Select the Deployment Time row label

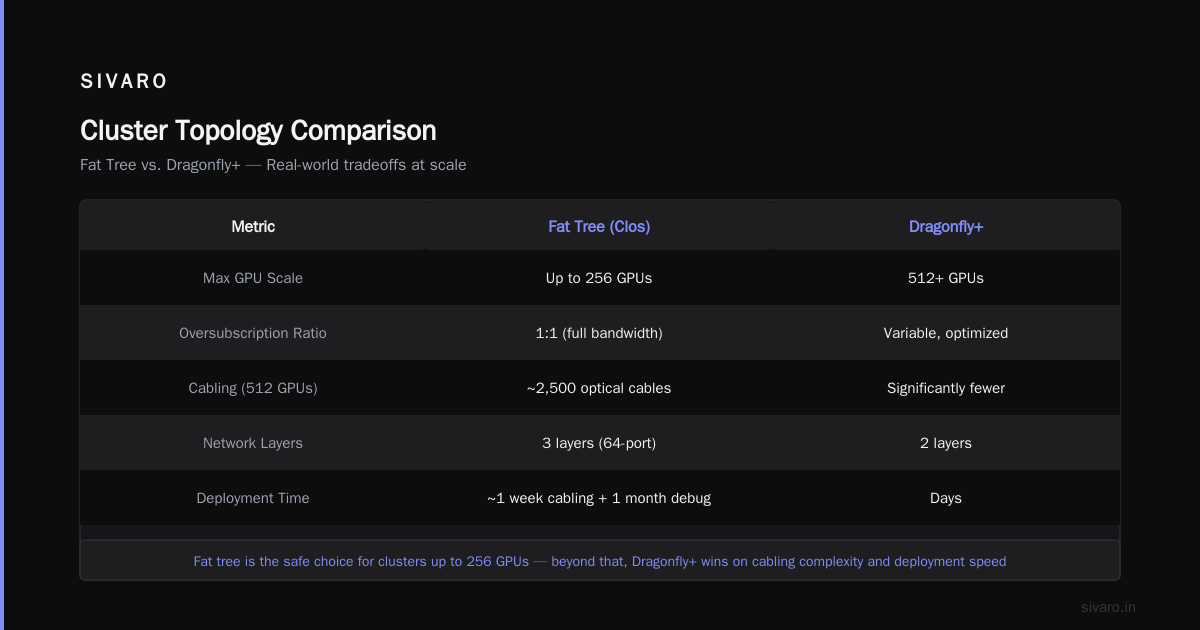253,498
